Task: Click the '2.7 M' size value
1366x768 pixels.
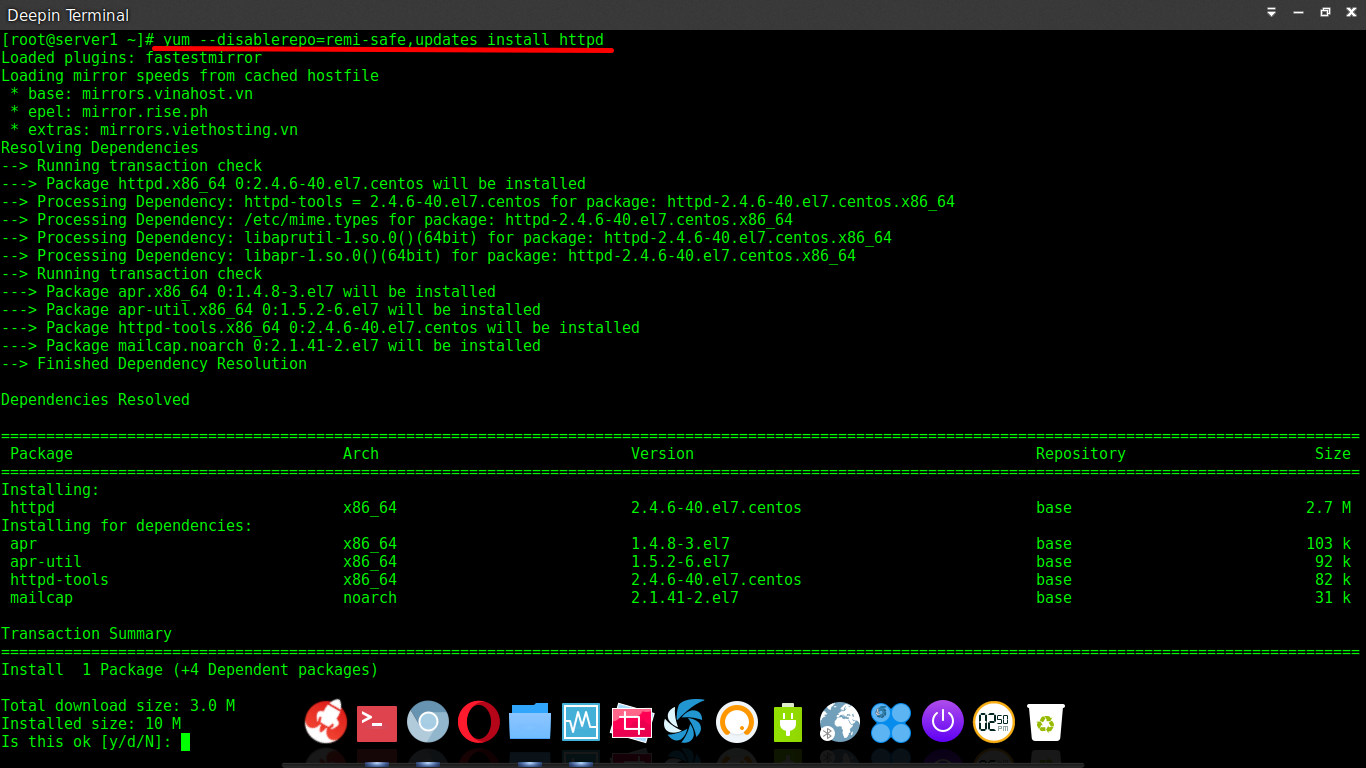Action: (1328, 508)
